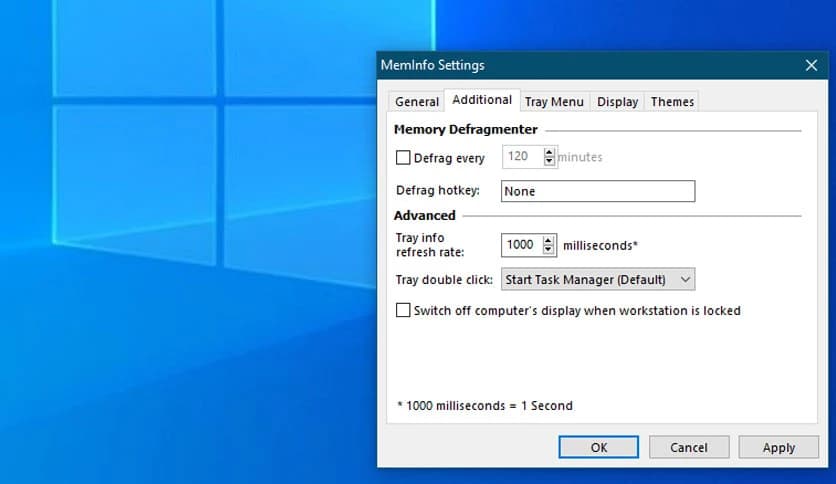836x484 pixels.
Task: Toggle switch off display when locked checkbox
Action: (404, 311)
